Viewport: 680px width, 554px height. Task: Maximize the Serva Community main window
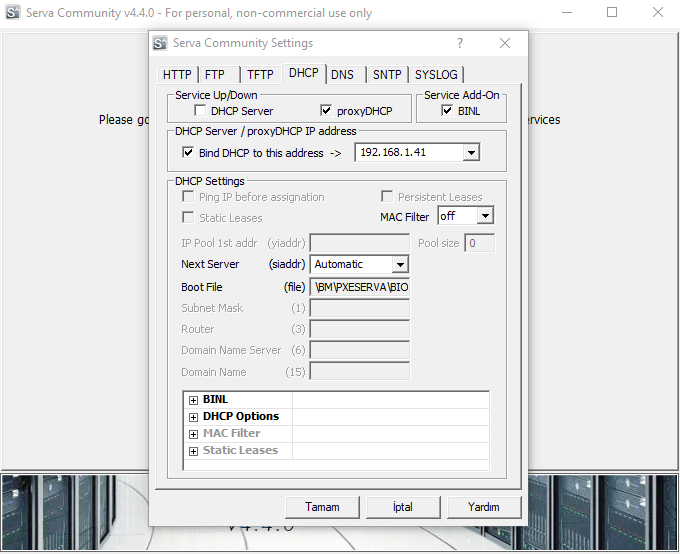coord(612,13)
